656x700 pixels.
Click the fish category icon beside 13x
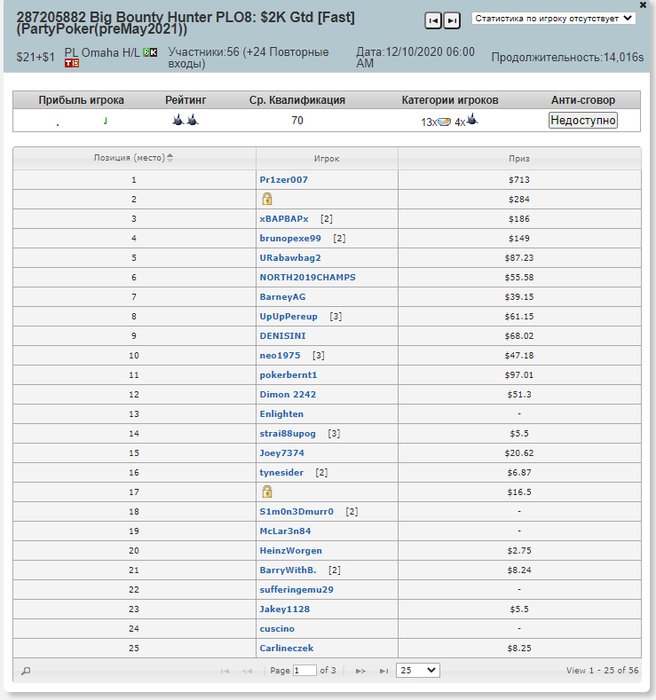coord(444,121)
